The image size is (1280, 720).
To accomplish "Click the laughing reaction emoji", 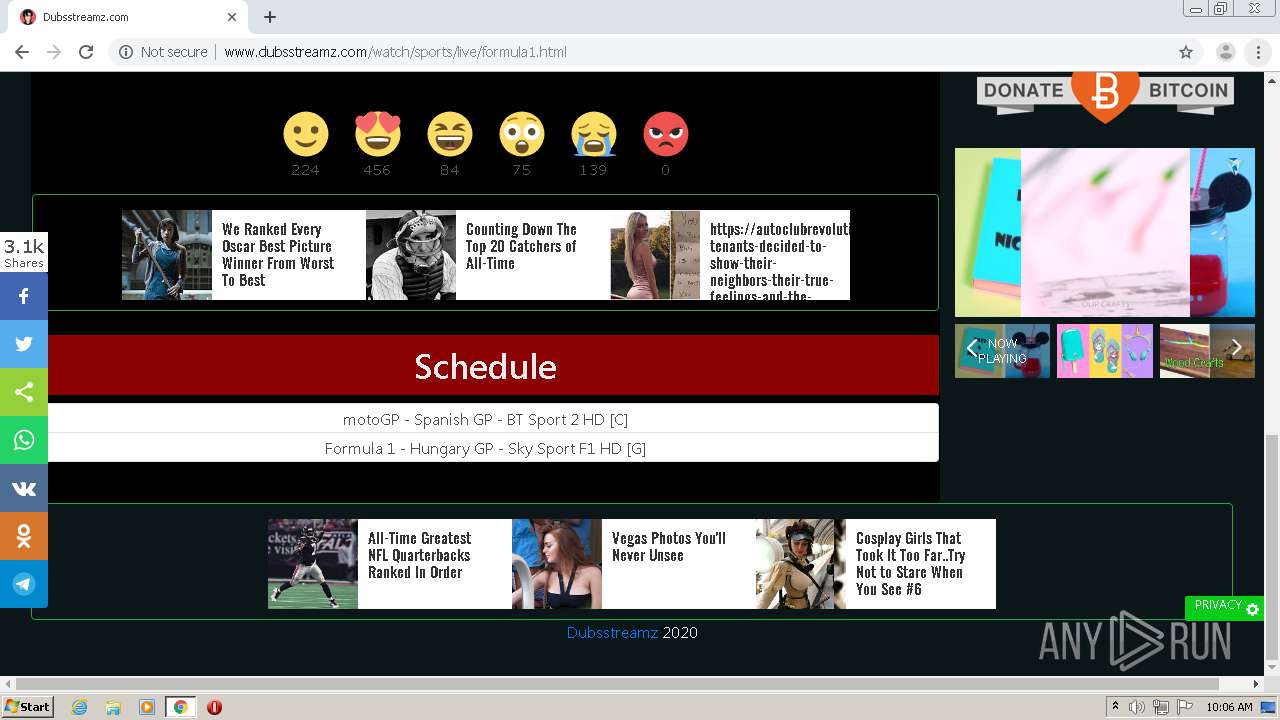I will tap(449, 134).
